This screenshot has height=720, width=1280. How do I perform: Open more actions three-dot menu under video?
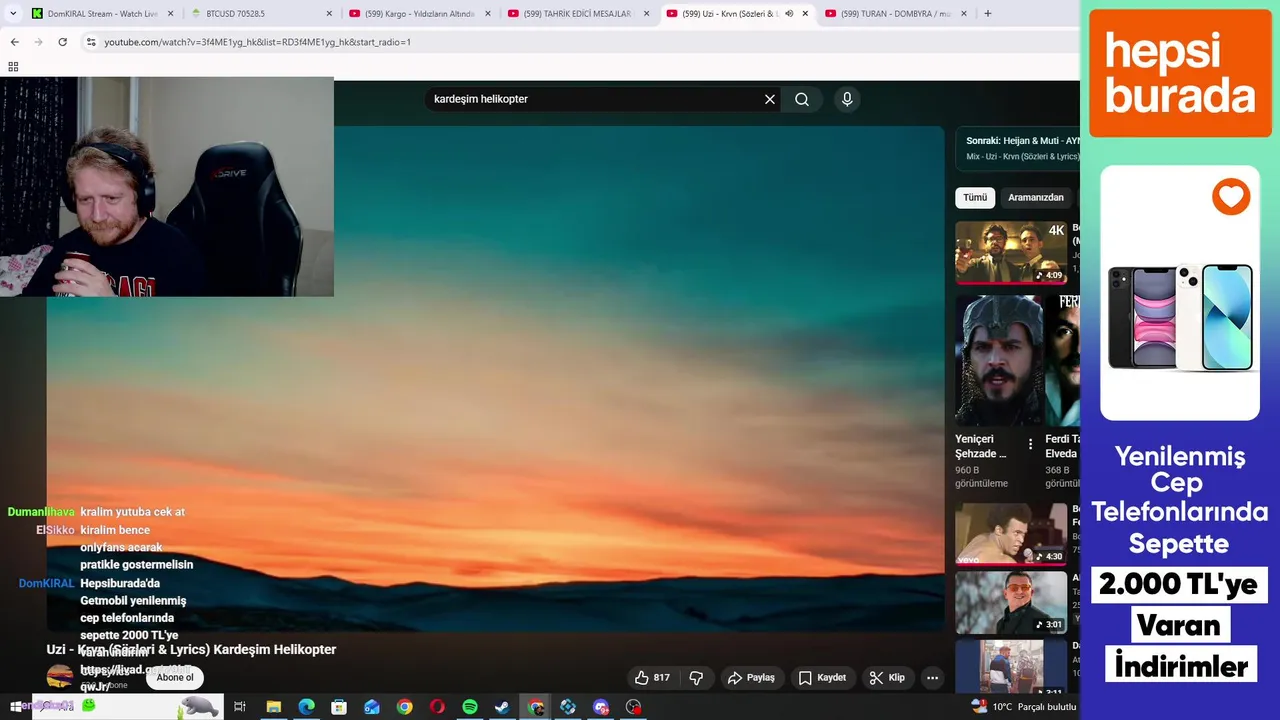932,678
